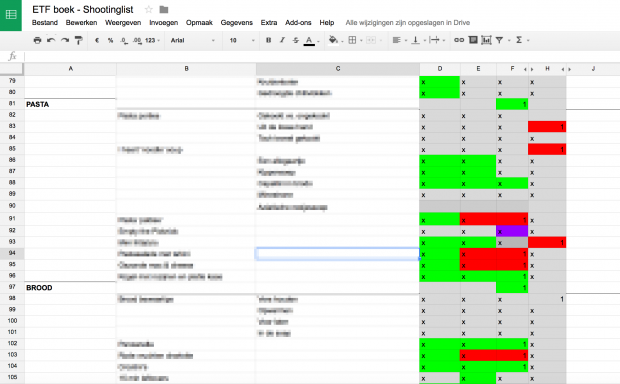Click the document title ETF boek - Shootinglist

83,9
